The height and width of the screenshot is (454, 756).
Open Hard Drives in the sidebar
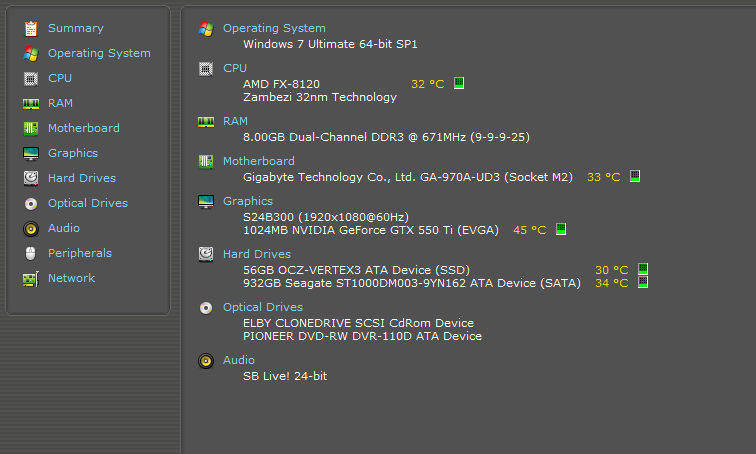82,178
